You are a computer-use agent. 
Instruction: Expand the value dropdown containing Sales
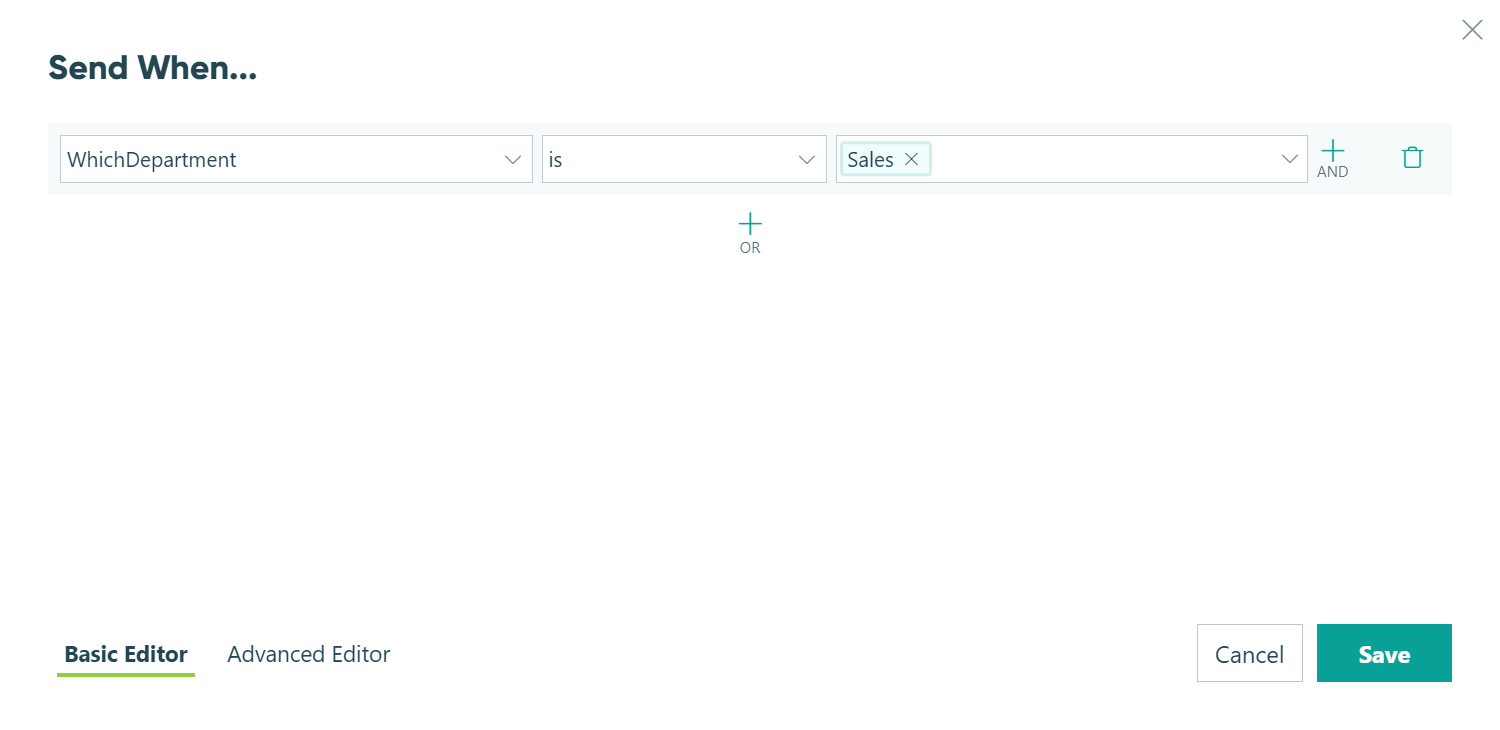(x=1290, y=159)
